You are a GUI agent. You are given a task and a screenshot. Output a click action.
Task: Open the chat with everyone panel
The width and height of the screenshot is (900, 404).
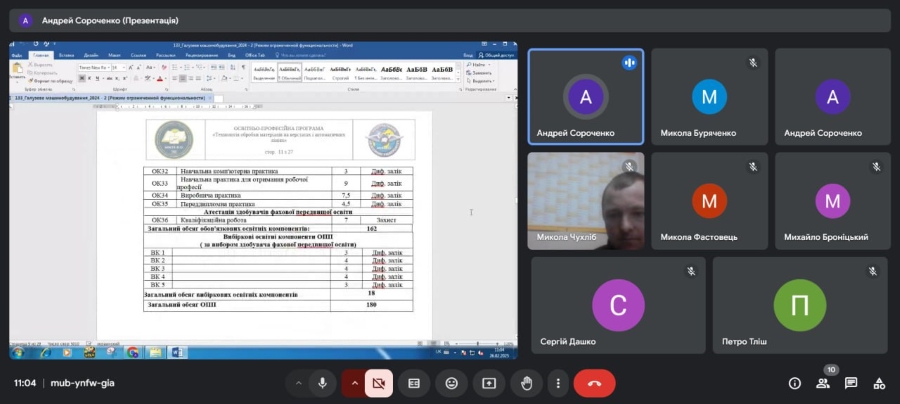tap(851, 383)
